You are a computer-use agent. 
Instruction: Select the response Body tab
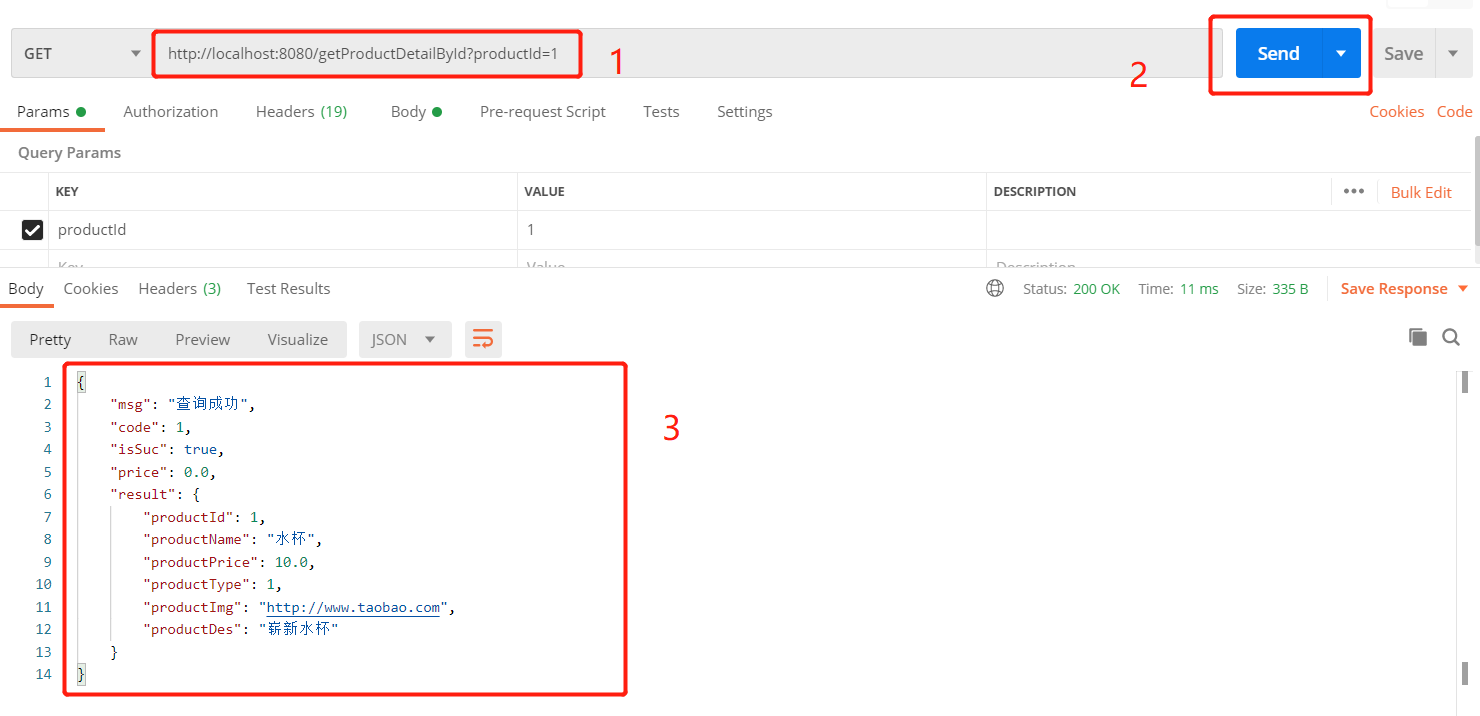[26, 289]
